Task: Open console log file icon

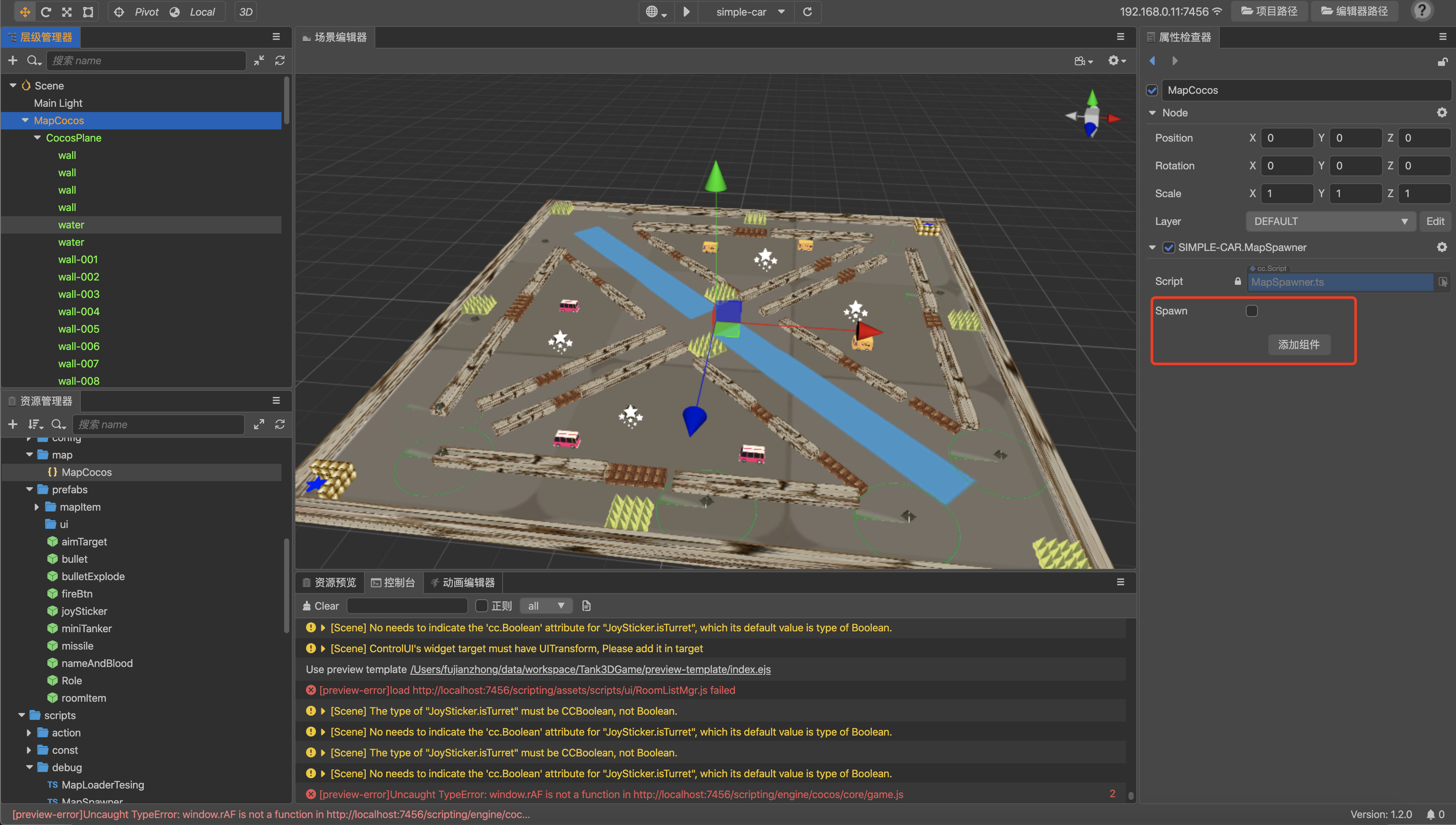Action: click(586, 606)
